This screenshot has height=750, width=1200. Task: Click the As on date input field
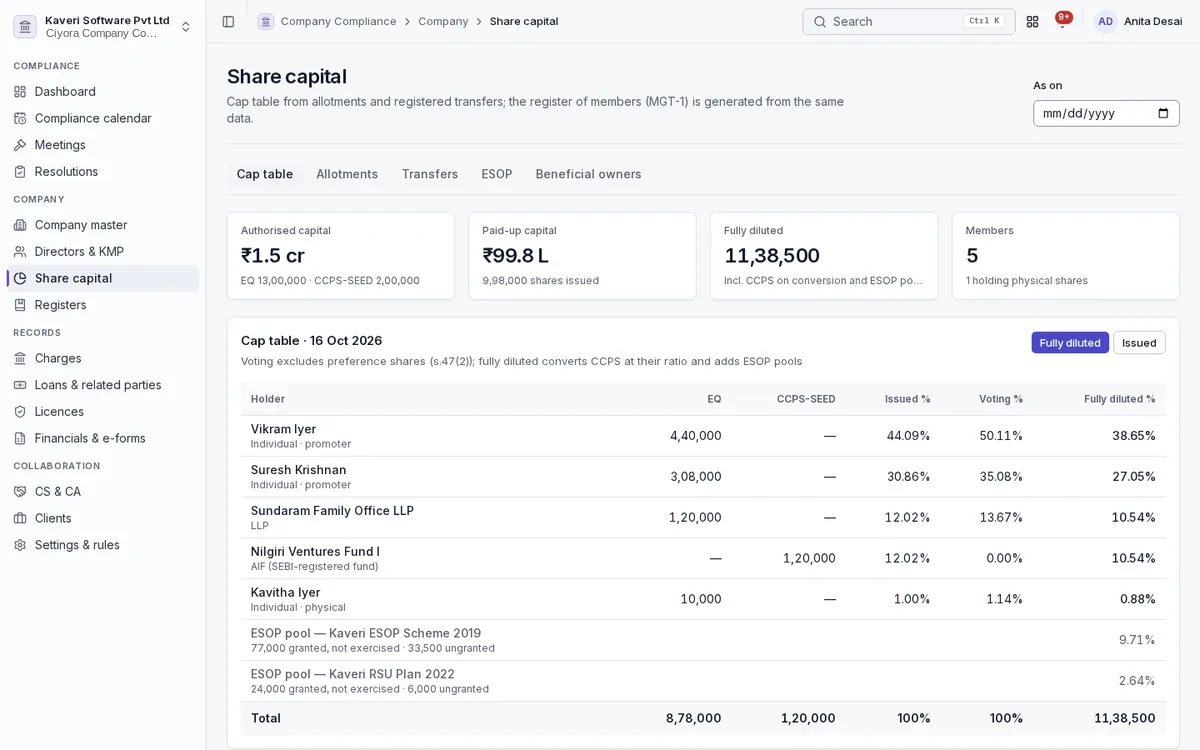tap(1106, 113)
